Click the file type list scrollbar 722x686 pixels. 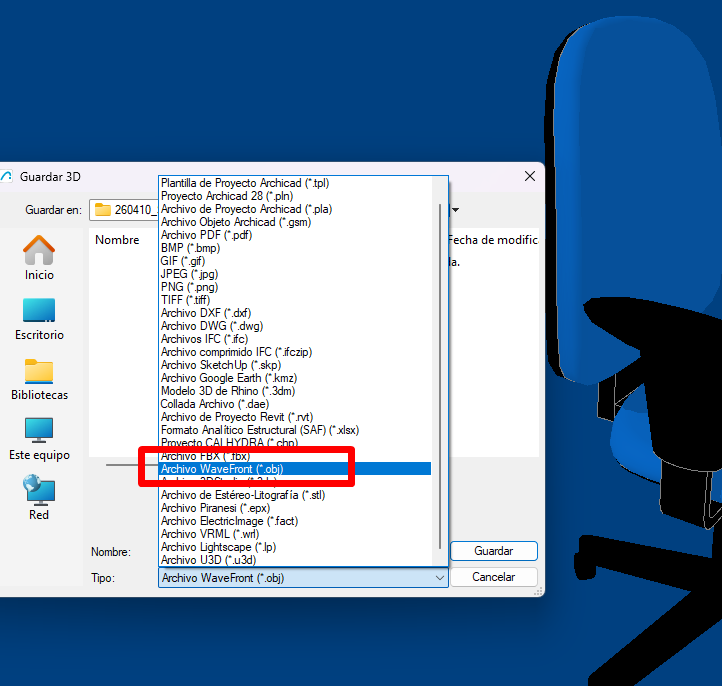pos(440,376)
